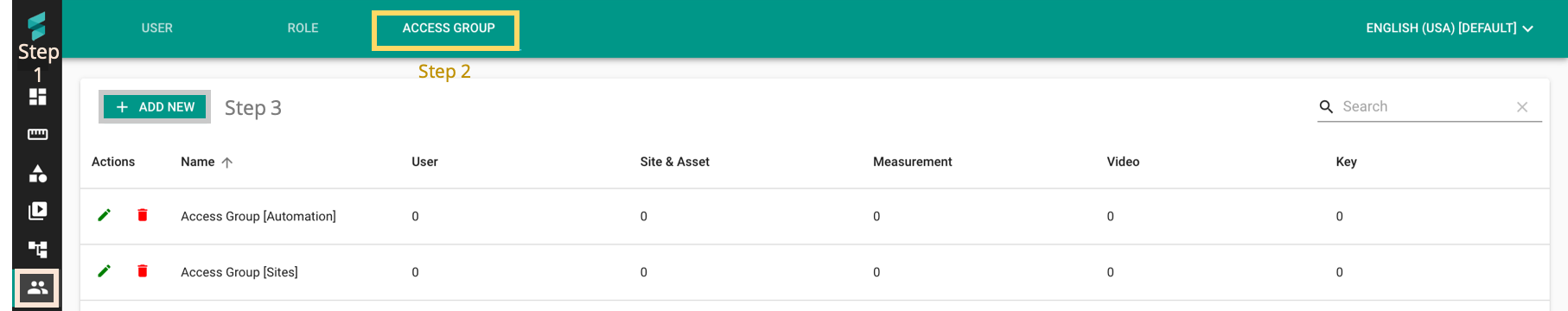The width and height of the screenshot is (1568, 311).
Task: Click Measurement count in Access Group [Automation] row
Action: (876, 216)
